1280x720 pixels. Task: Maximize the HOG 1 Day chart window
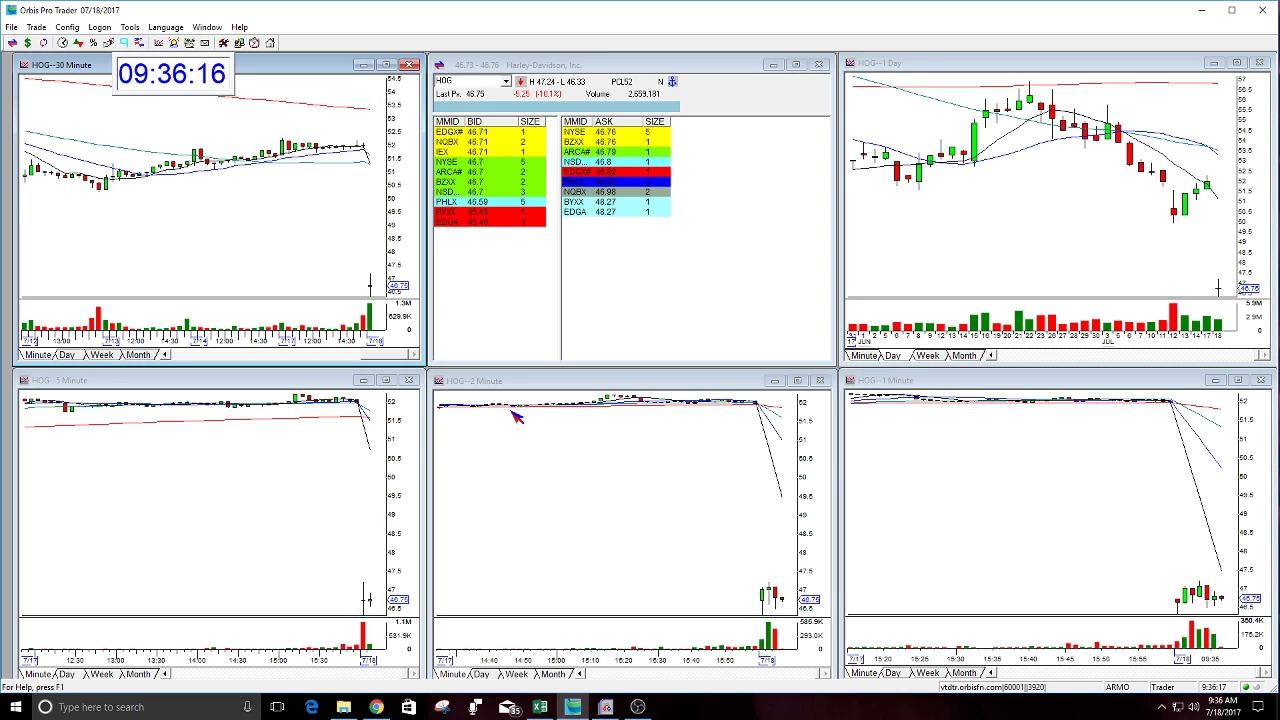tap(1237, 63)
